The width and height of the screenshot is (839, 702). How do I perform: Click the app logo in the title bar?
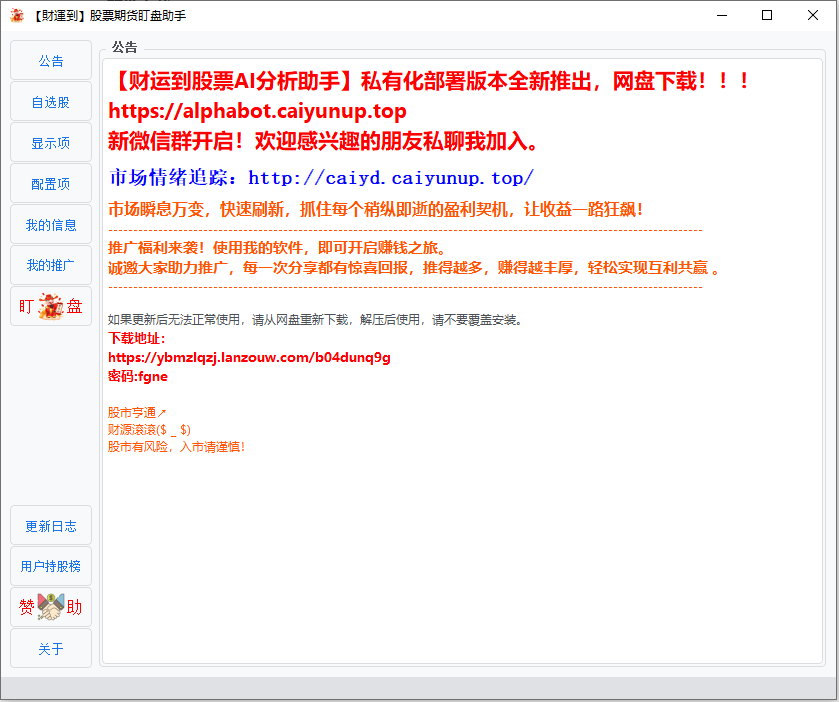(19, 15)
